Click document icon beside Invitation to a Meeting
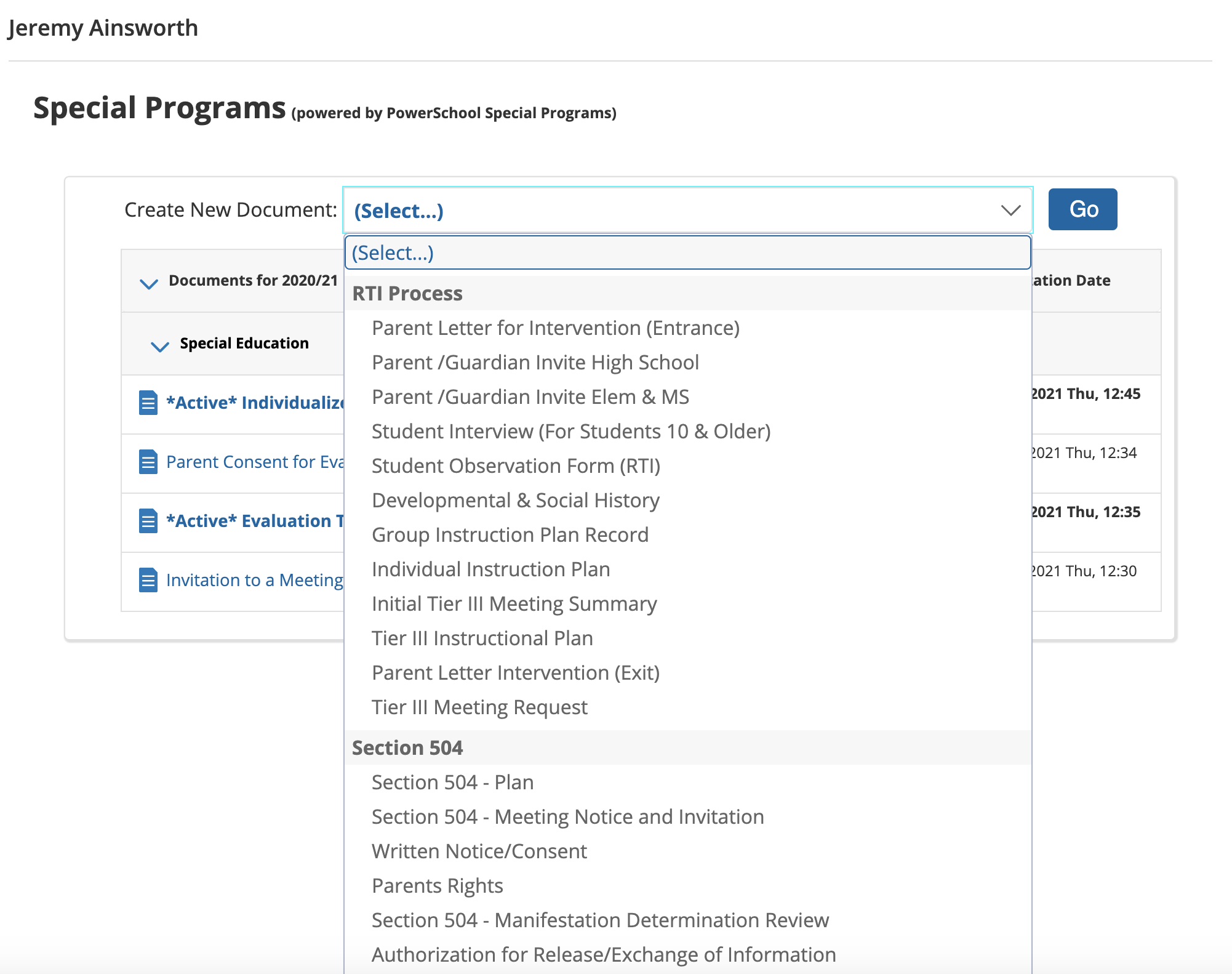1232x974 pixels. pyautogui.click(x=148, y=580)
